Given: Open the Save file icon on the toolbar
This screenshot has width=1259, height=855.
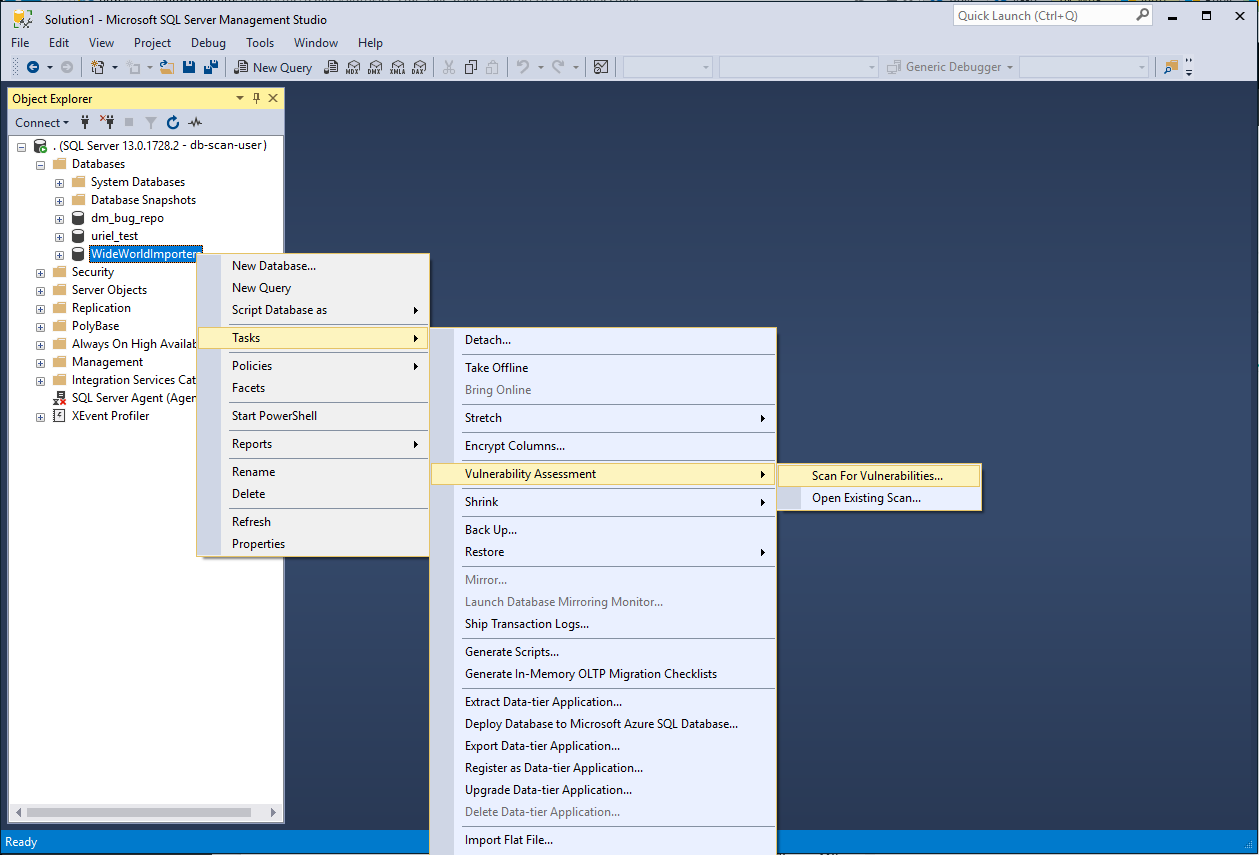Looking at the screenshot, I should (x=189, y=67).
